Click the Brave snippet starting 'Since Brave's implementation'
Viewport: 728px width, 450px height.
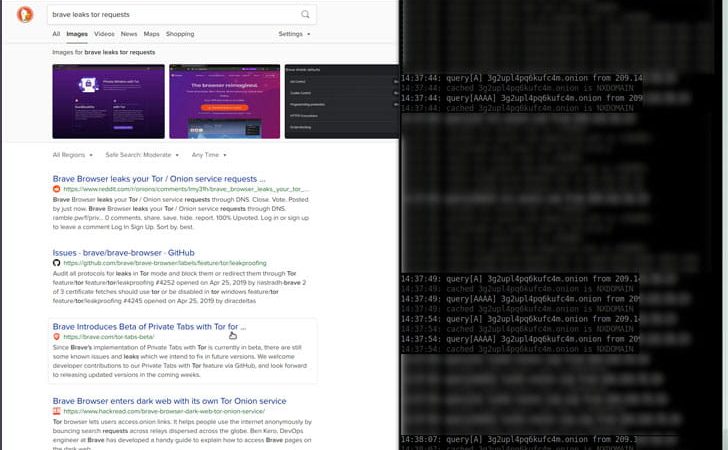coord(180,361)
